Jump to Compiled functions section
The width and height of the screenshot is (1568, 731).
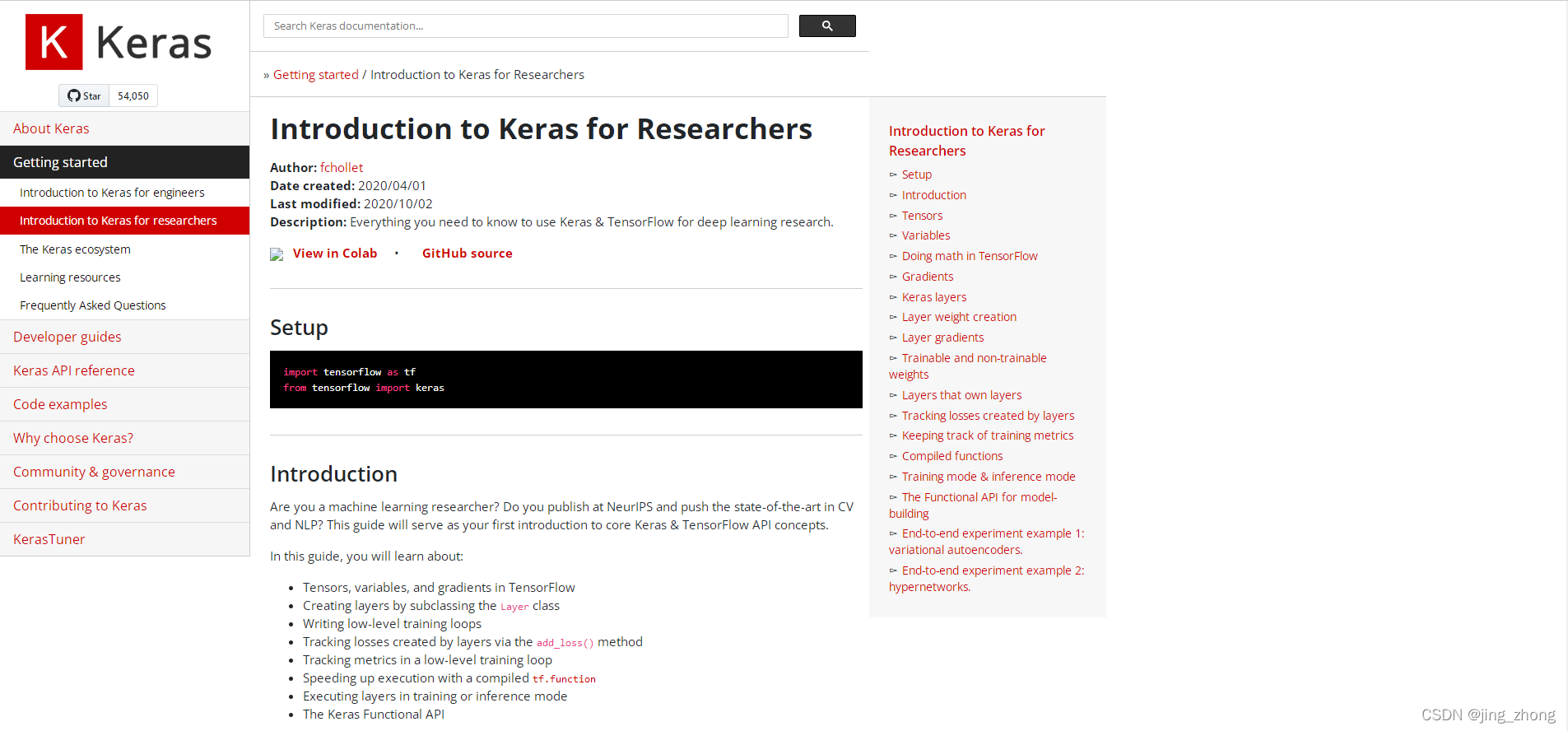pos(952,456)
